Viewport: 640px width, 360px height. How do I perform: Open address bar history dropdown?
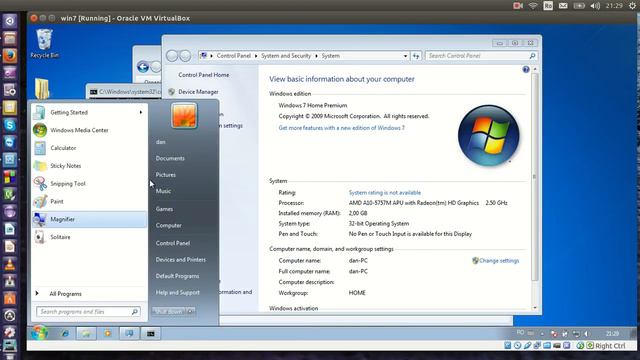pos(405,56)
